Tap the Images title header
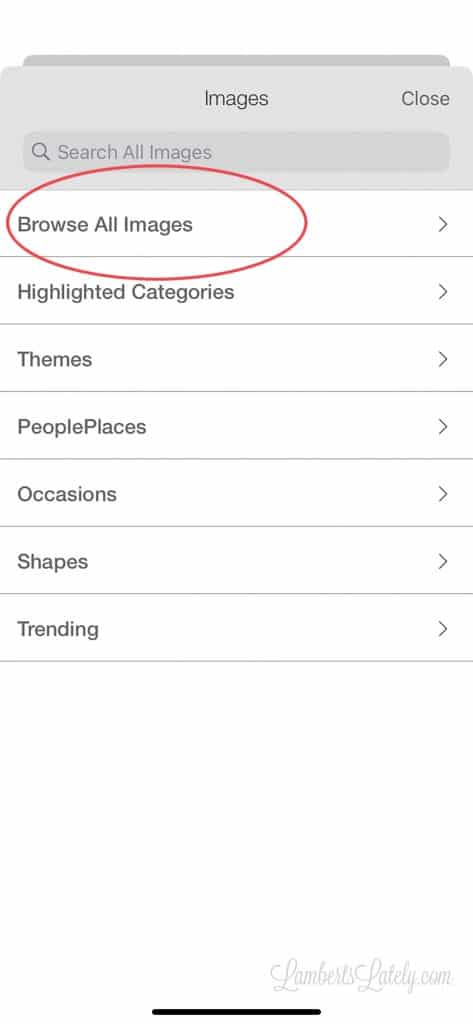This screenshot has height=1024, width=473. point(236,99)
